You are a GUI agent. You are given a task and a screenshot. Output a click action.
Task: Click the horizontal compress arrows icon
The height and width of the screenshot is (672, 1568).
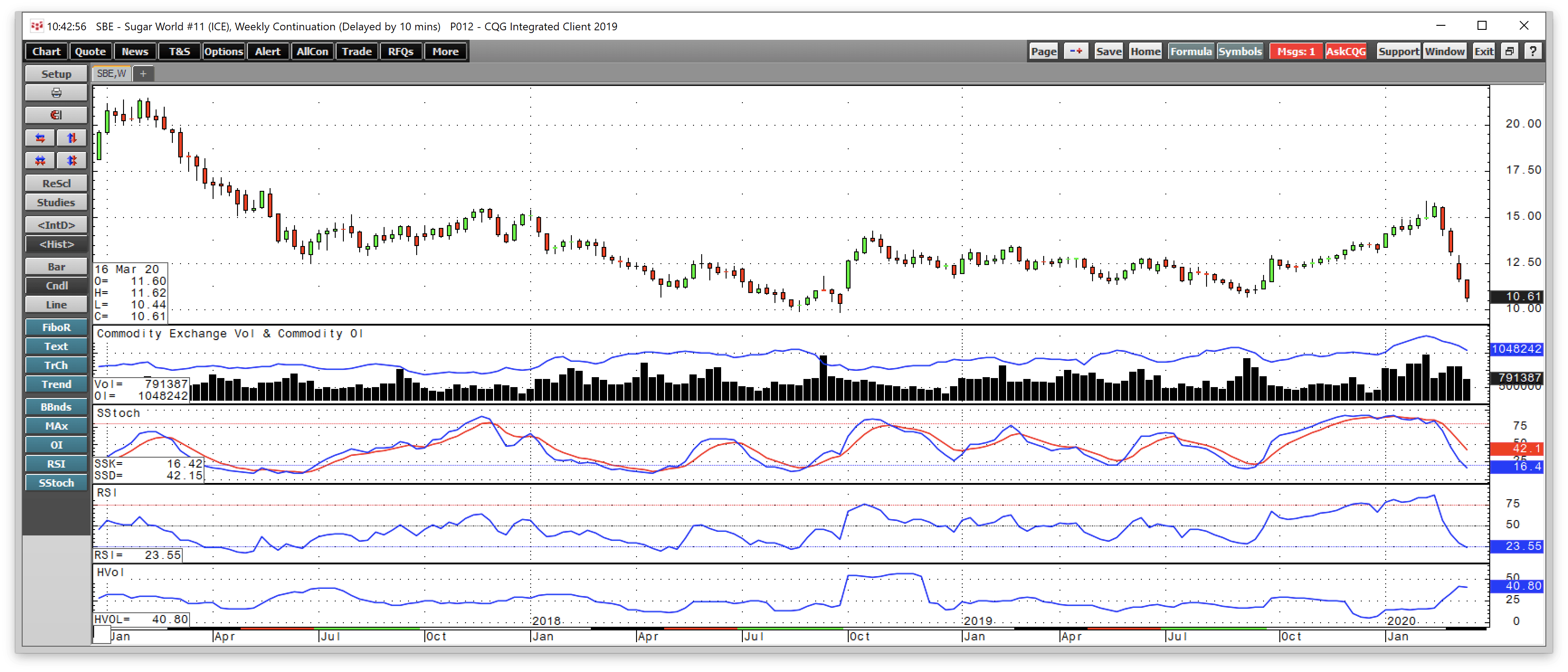[40, 161]
